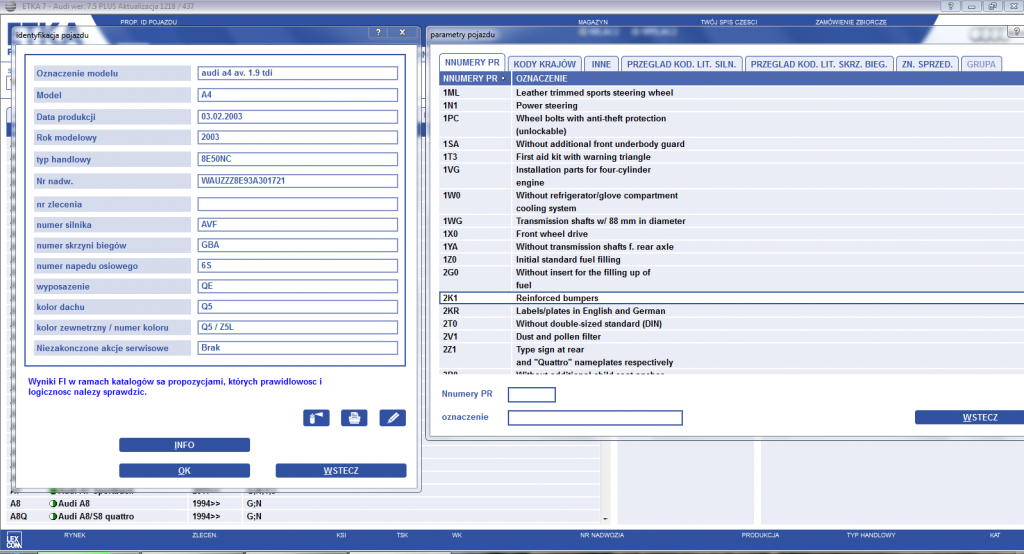Click the printer icon button
This screenshot has height=554, width=1024.
pyautogui.click(x=354, y=418)
